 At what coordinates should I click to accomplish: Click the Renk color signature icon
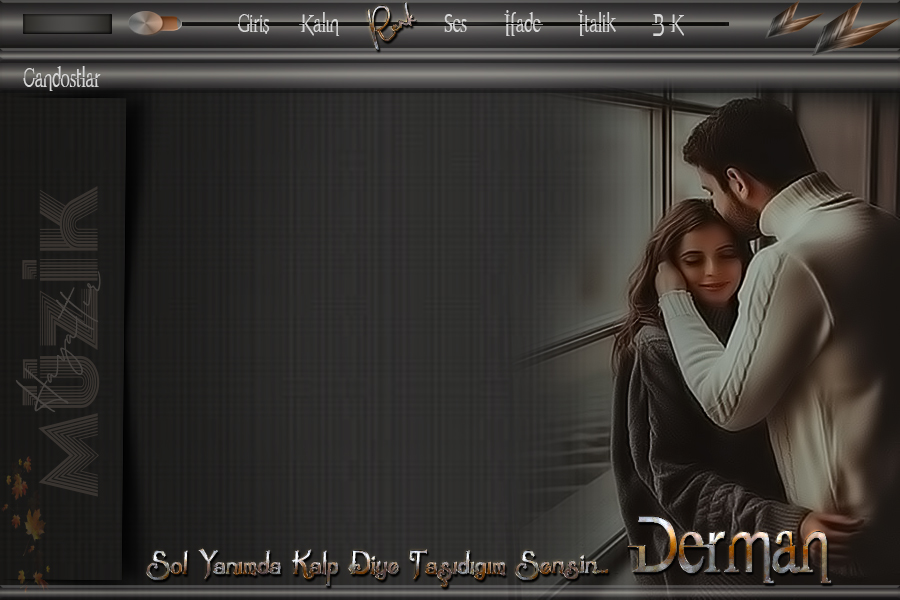pyautogui.click(x=391, y=26)
